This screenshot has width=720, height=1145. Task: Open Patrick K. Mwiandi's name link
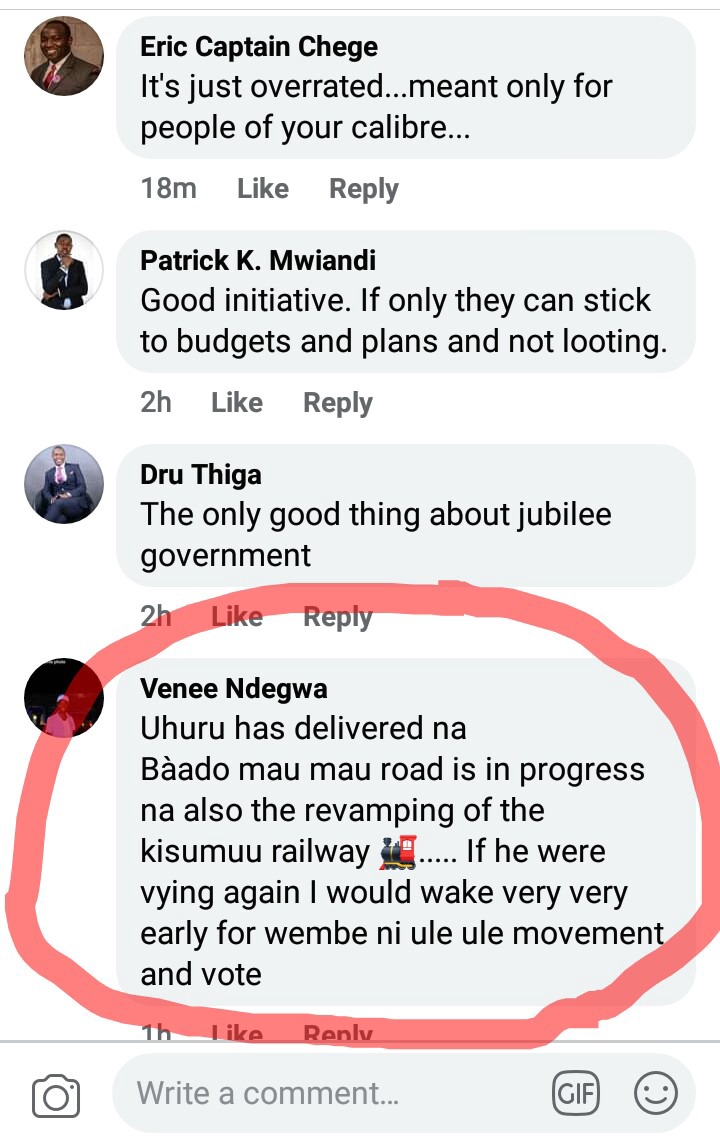[258, 261]
